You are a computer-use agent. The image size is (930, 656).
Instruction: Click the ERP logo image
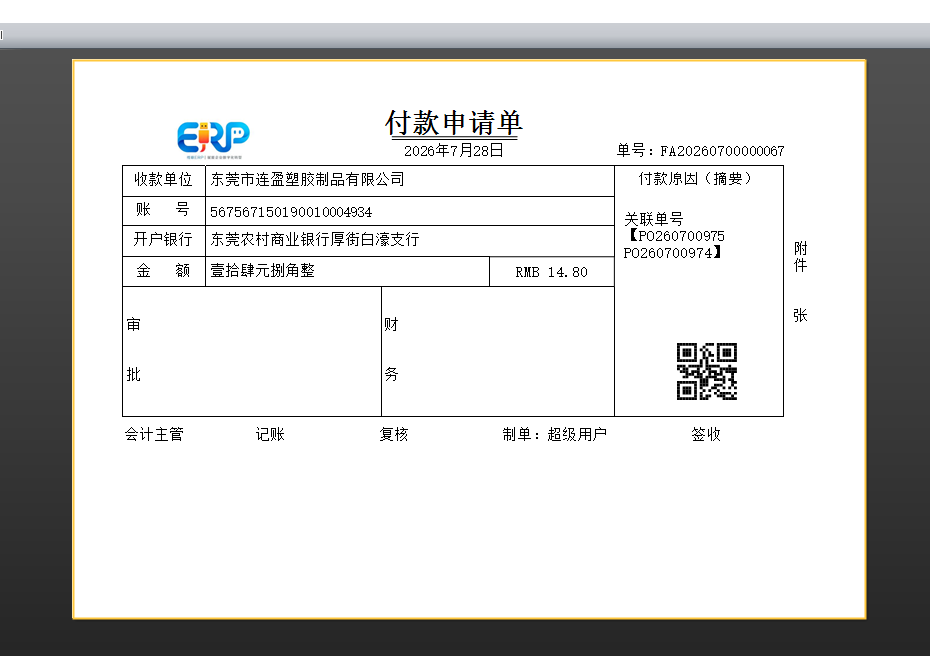tap(214, 140)
